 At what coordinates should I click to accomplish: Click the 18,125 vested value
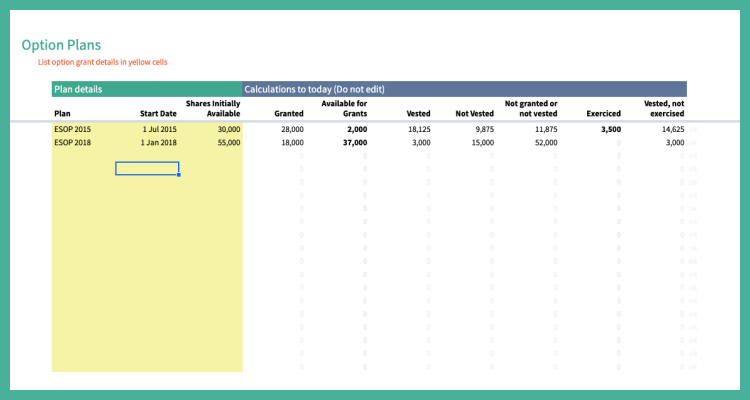click(x=419, y=129)
